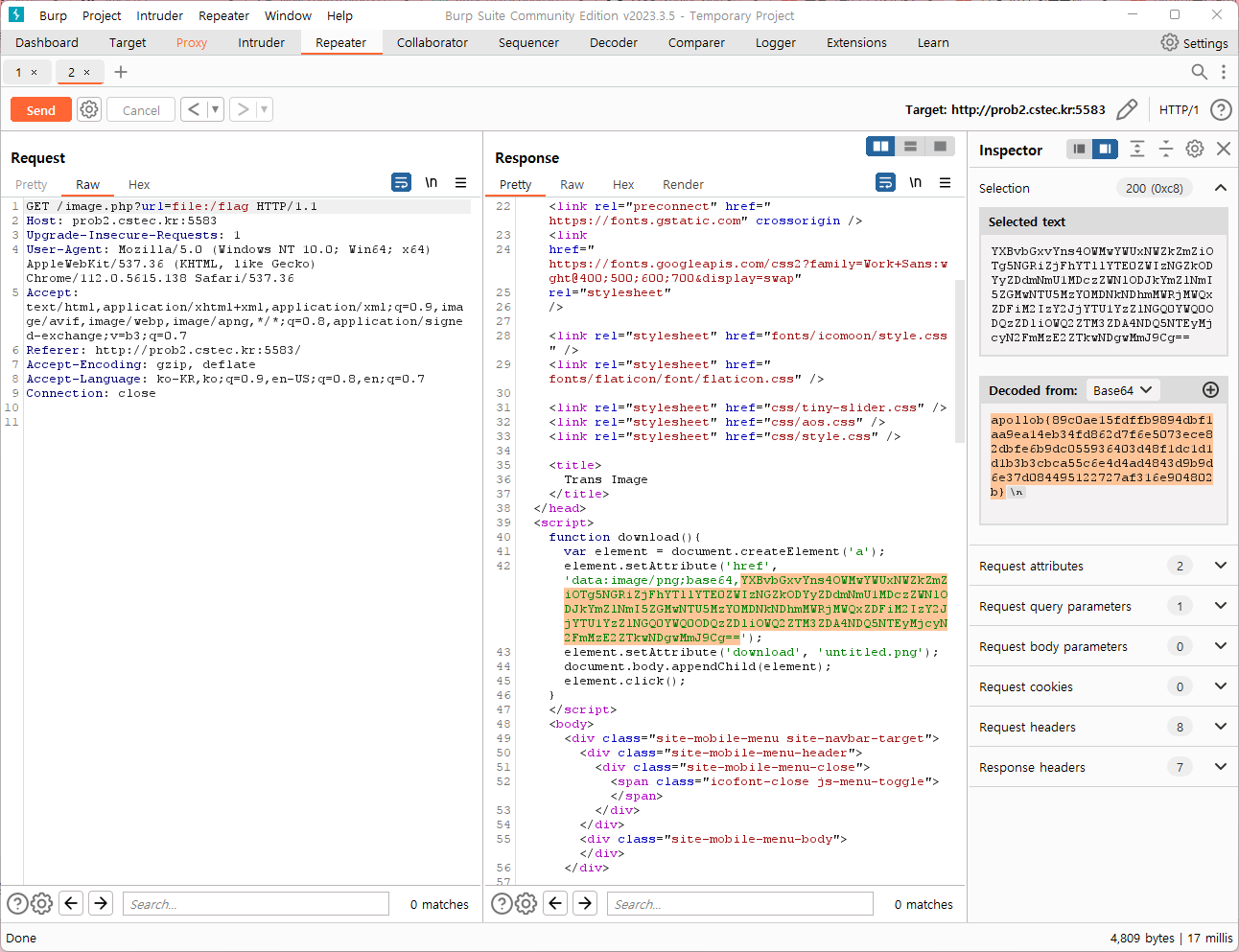Dock Inspector layout left option

coord(1080,149)
